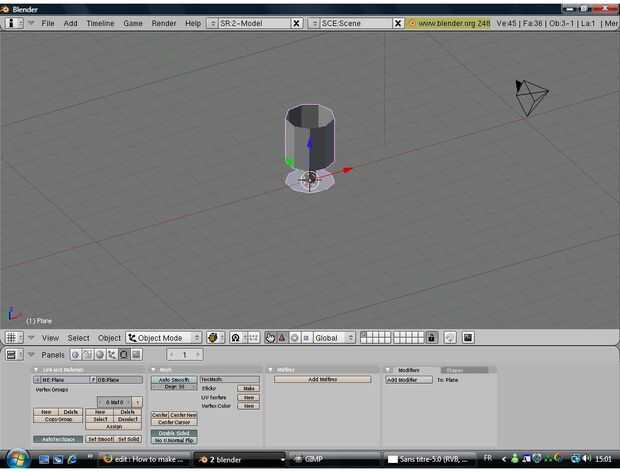Open the Render menu
The width and height of the screenshot is (620, 472).
[x=164, y=23]
